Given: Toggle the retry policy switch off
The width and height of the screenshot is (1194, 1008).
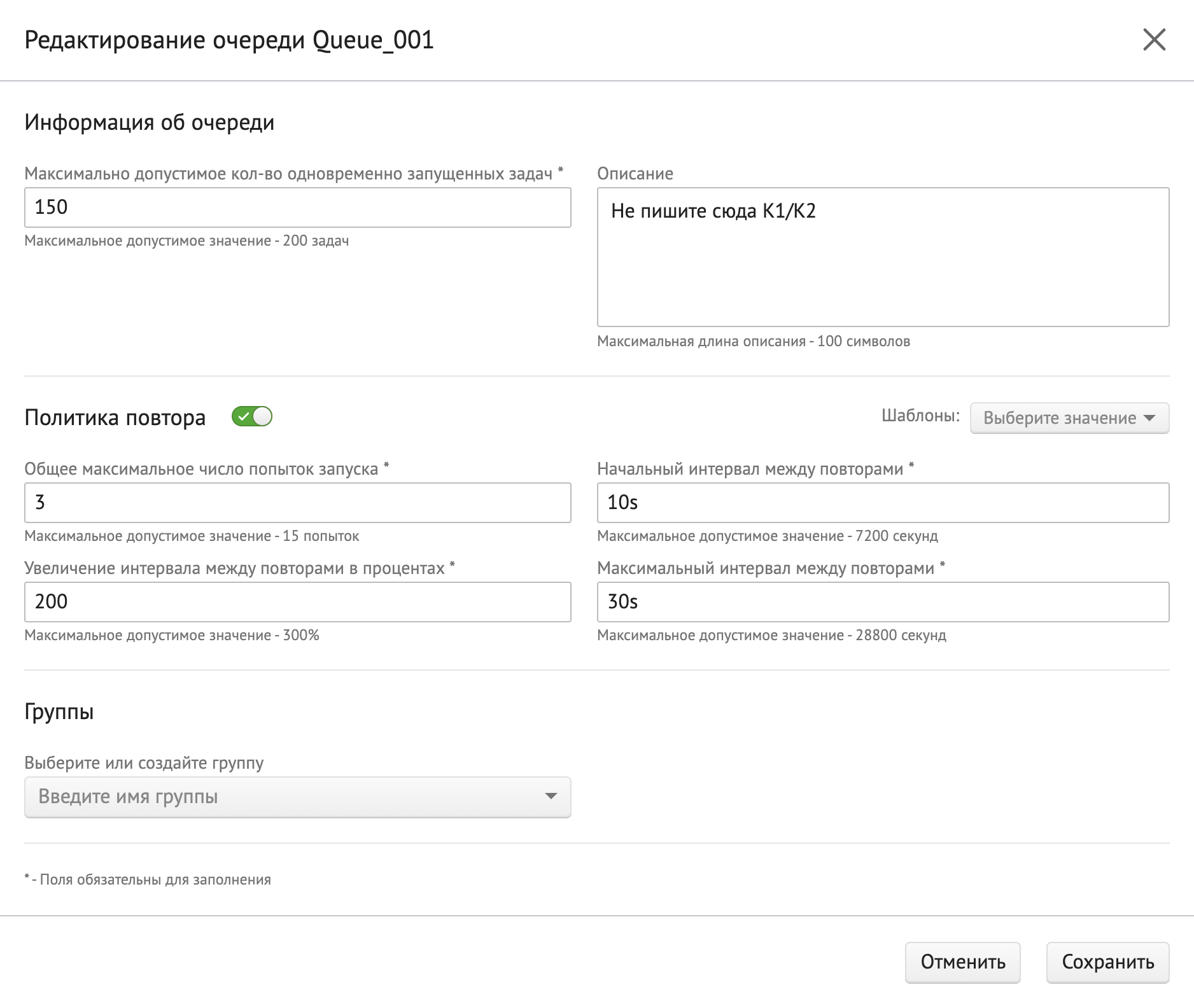Looking at the screenshot, I should point(252,417).
